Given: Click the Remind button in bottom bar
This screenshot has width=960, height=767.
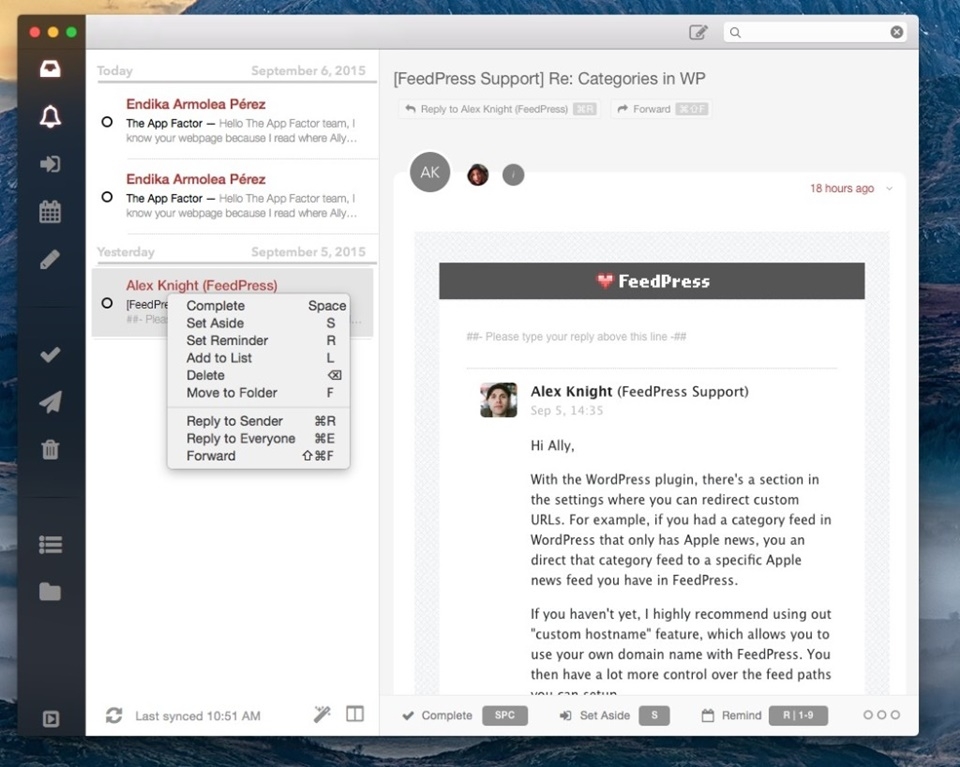Looking at the screenshot, I should pos(765,715).
